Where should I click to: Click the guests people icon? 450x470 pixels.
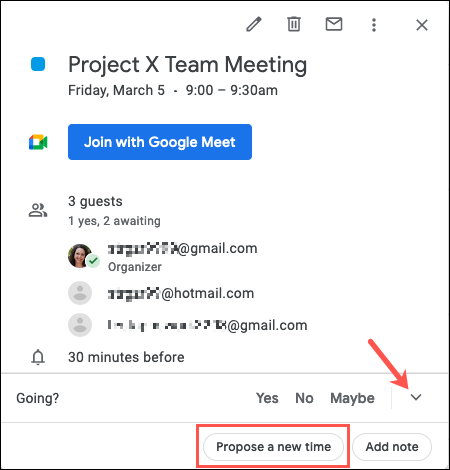pyautogui.click(x=38, y=210)
